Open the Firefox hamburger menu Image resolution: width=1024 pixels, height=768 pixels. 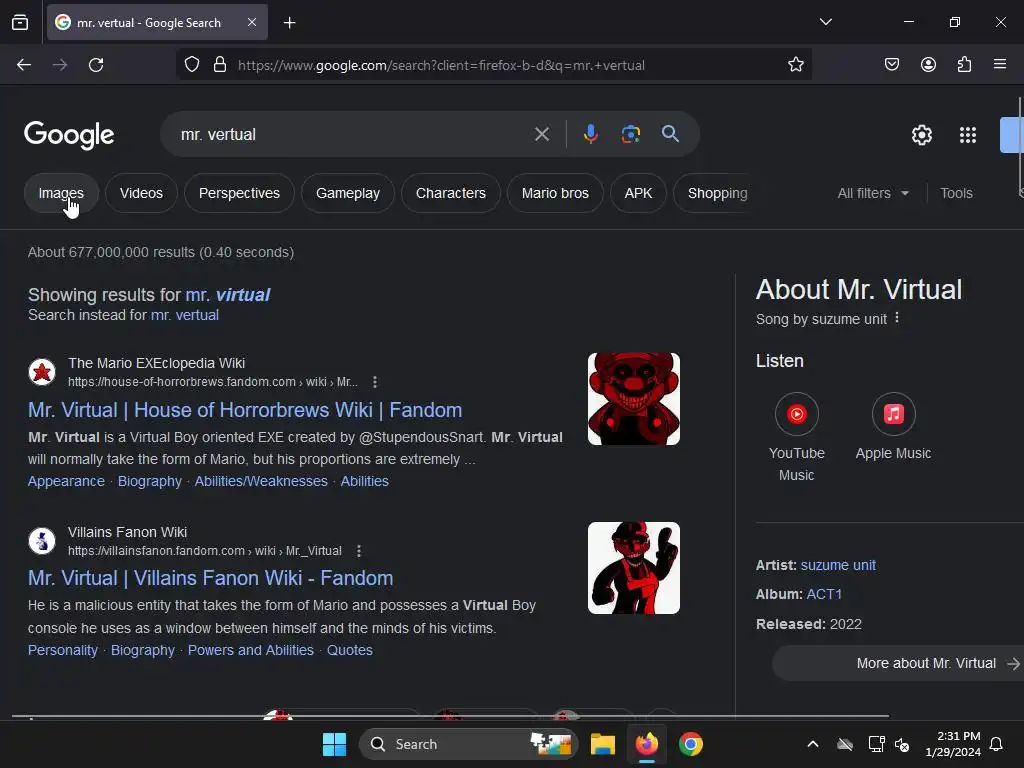pos(1000,64)
